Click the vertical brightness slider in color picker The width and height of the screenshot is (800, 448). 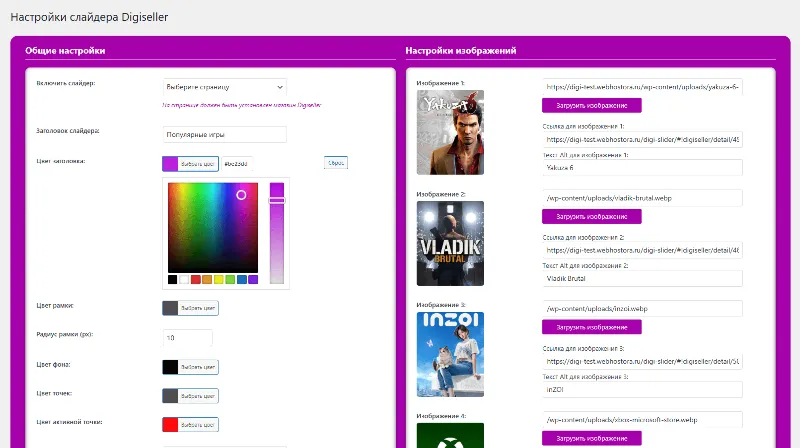pyautogui.click(x=277, y=232)
